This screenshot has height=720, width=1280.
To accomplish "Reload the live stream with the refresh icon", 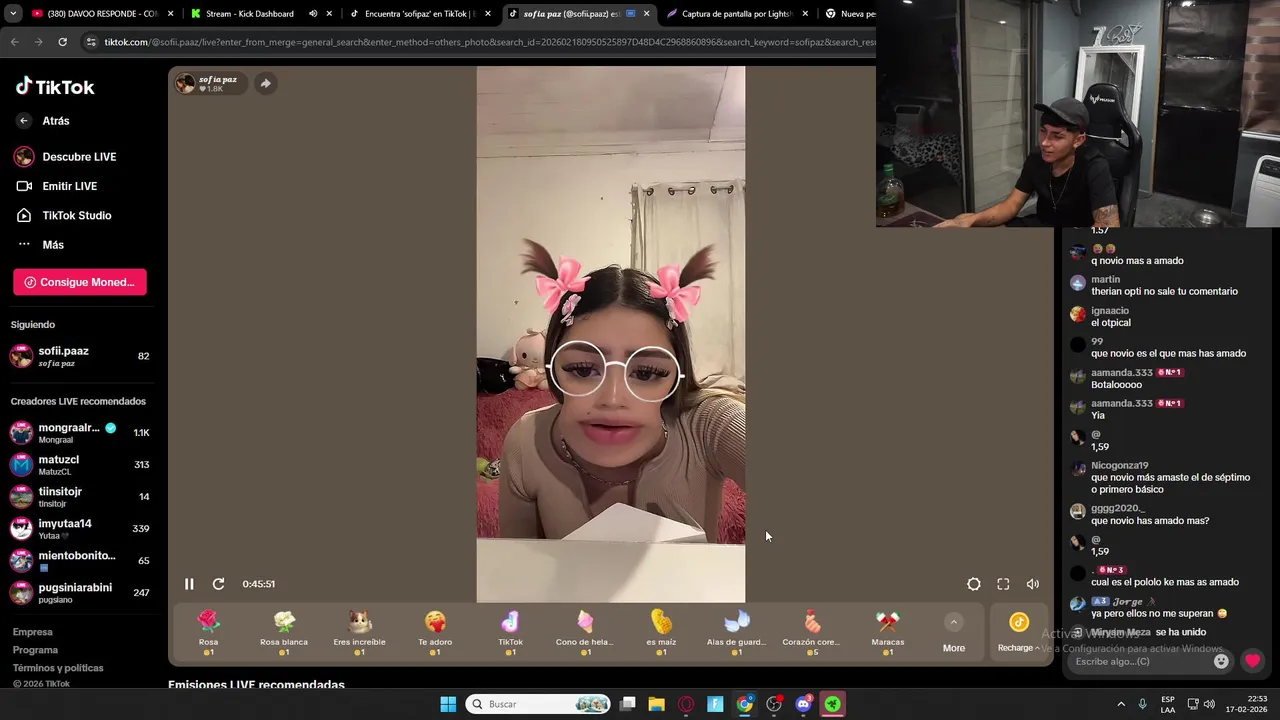I will [x=218, y=584].
